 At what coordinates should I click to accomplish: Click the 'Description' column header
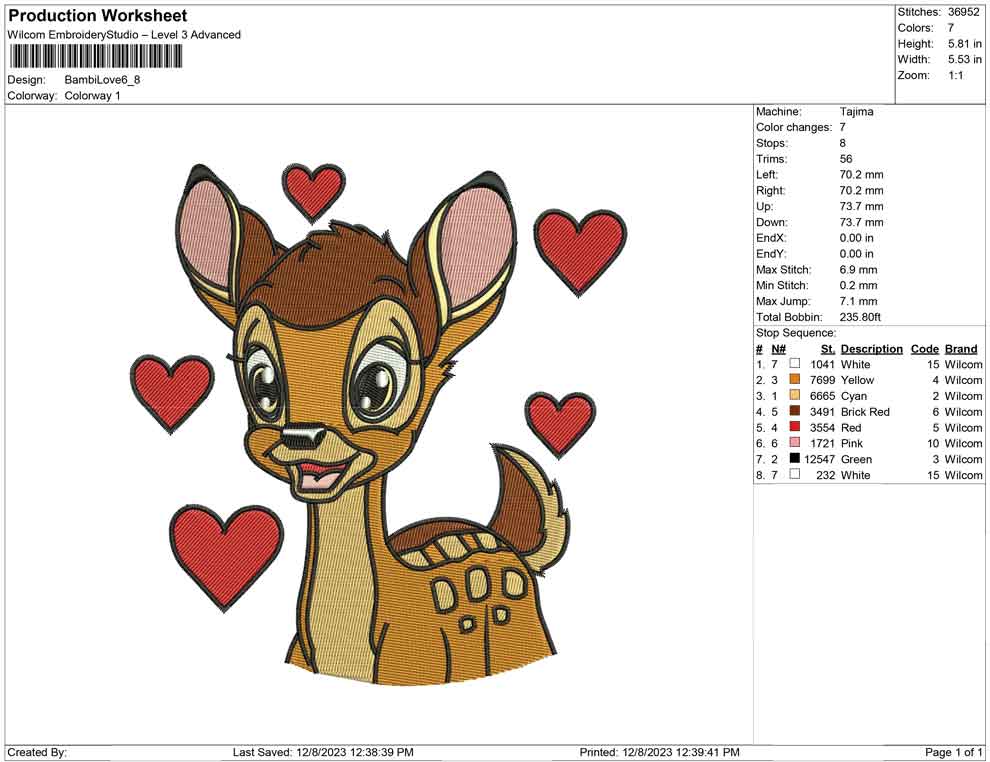872,349
